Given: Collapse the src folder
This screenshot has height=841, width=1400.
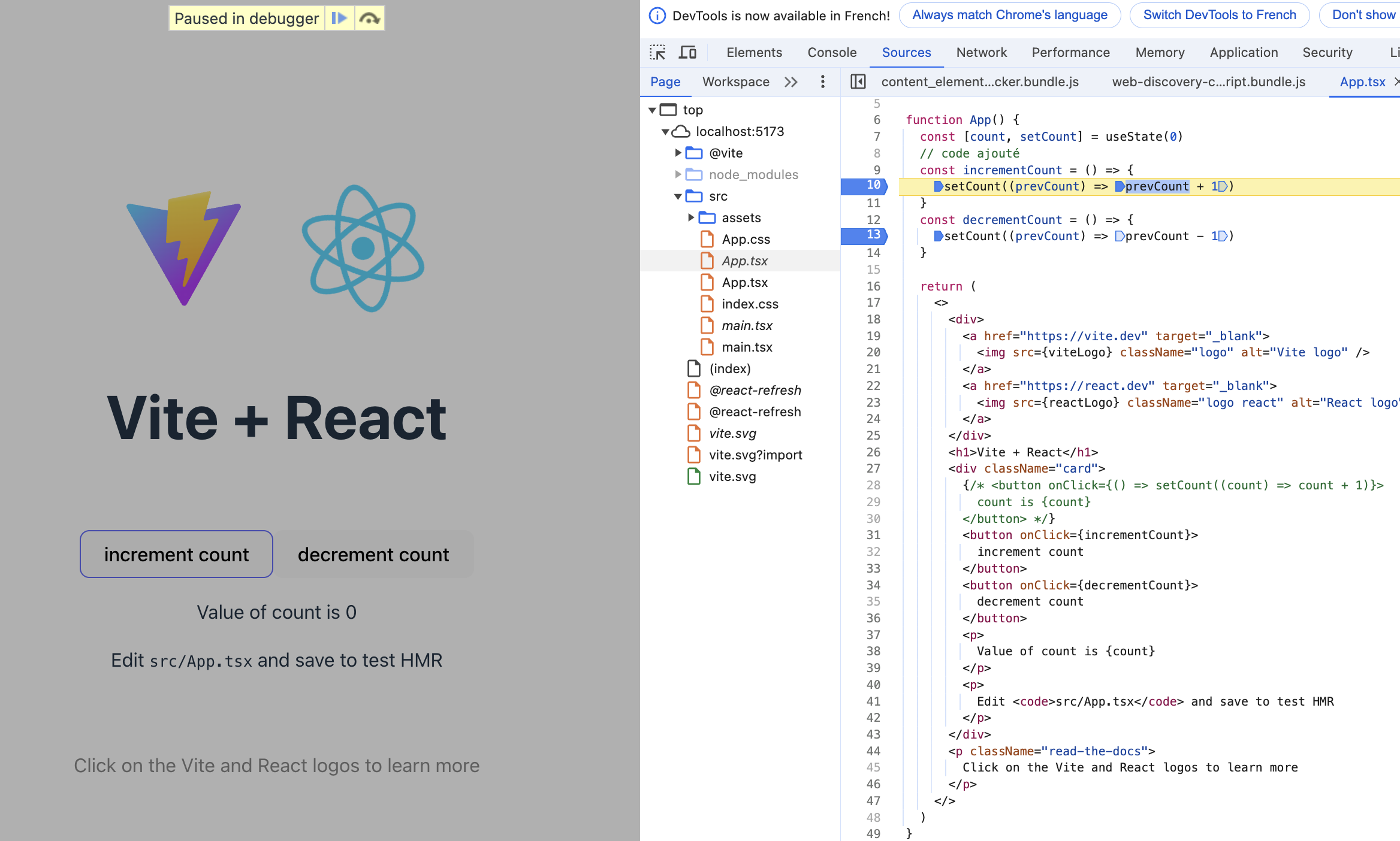Looking at the screenshot, I should pyautogui.click(x=678, y=196).
